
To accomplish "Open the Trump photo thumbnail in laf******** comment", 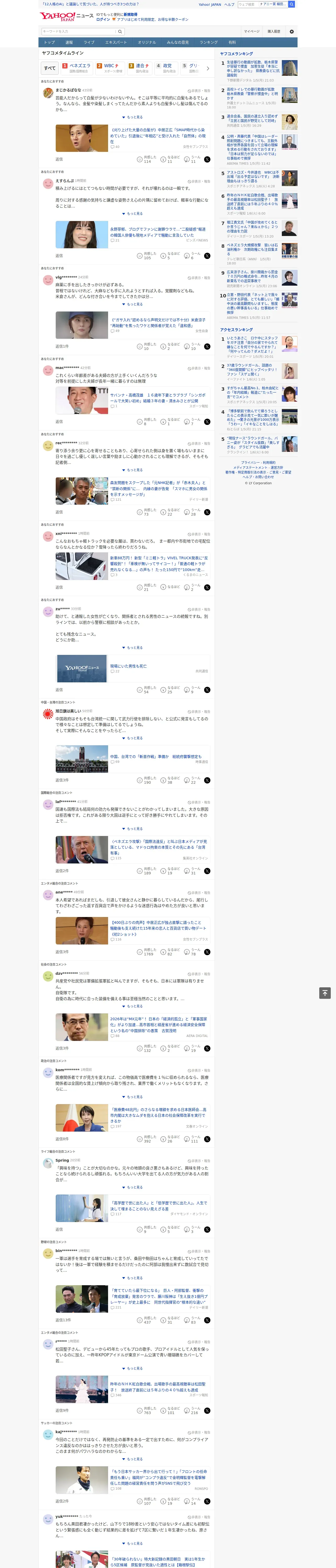I will [82, 850].
